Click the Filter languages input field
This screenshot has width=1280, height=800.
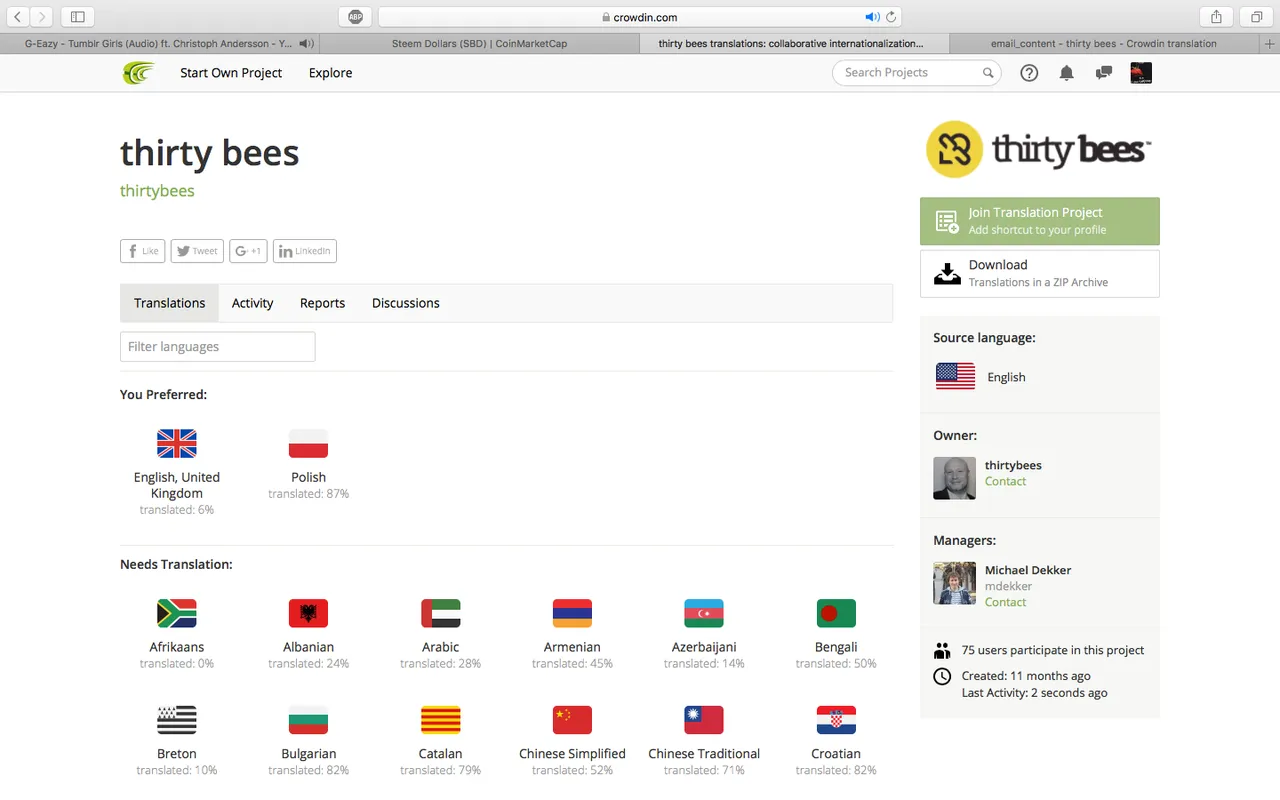tap(217, 347)
